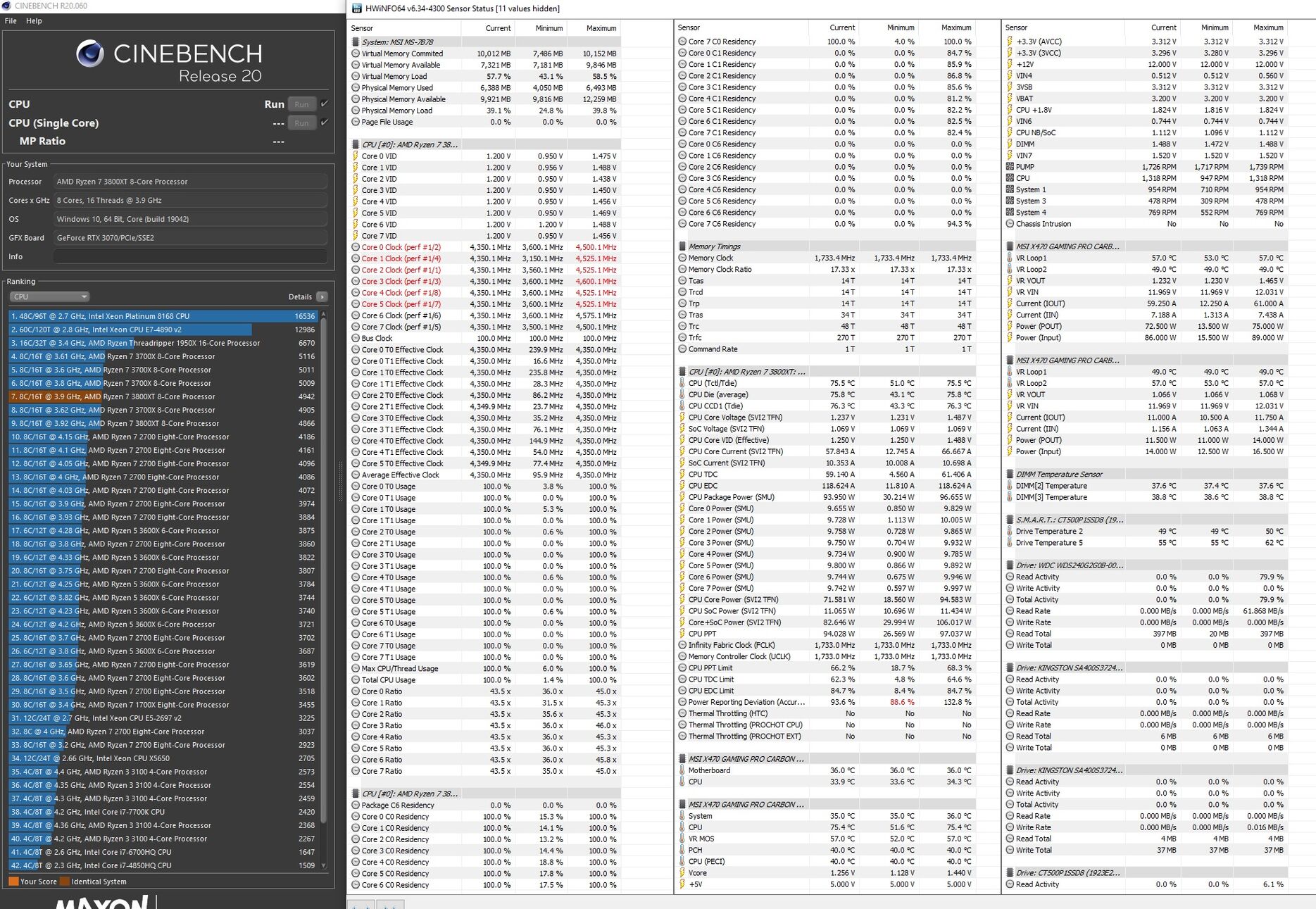The height and width of the screenshot is (909, 1316).
Task: Click the Power Reporting Deviation sensor icon
Action: [682, 702]
